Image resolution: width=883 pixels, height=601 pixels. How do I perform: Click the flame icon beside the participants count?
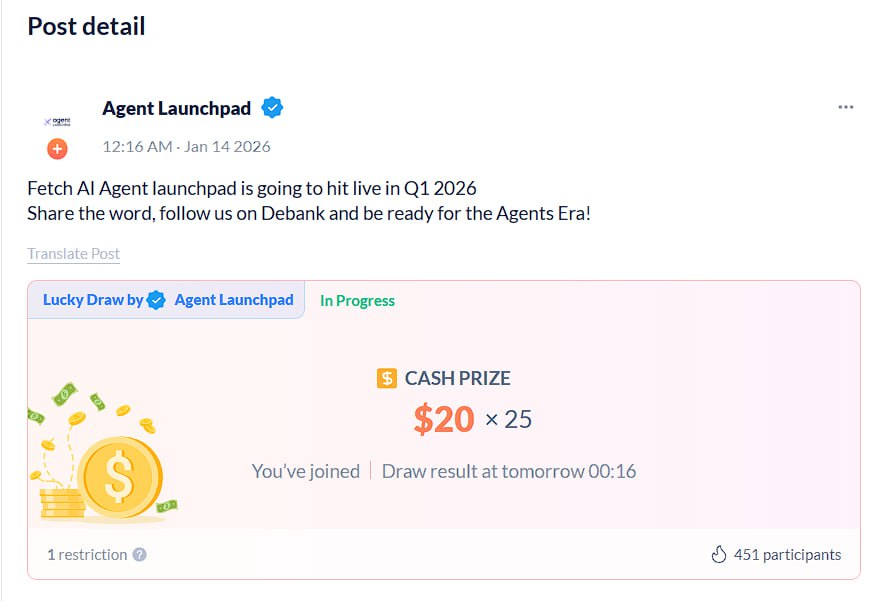tap(717, 554)
